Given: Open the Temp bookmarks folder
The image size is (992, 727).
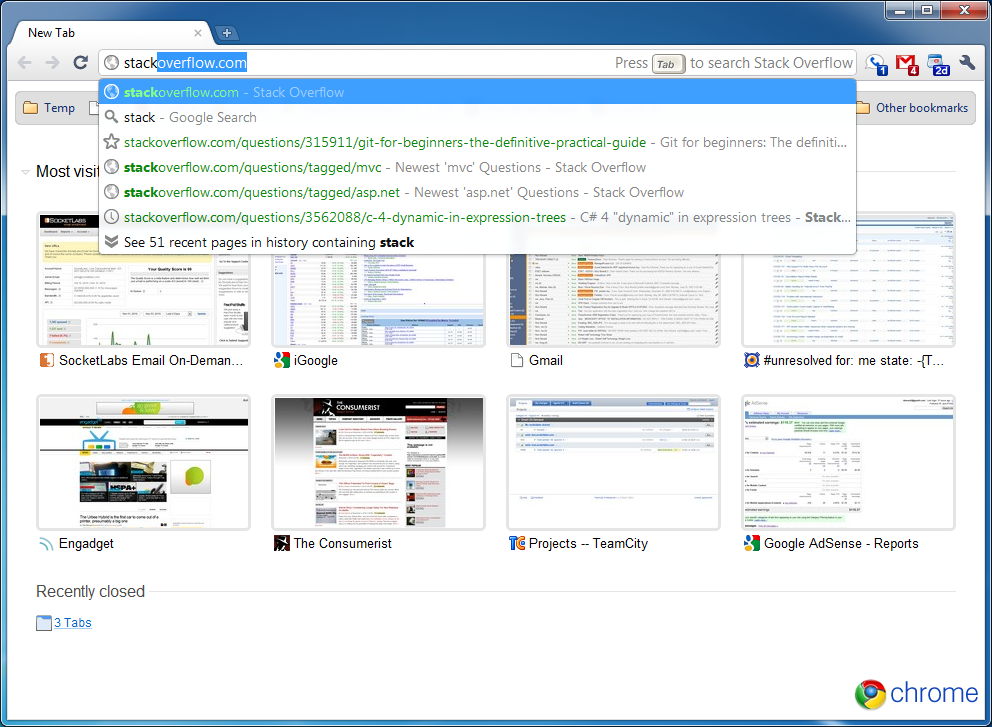Looking at the screenshot, I should click(49, 108).
